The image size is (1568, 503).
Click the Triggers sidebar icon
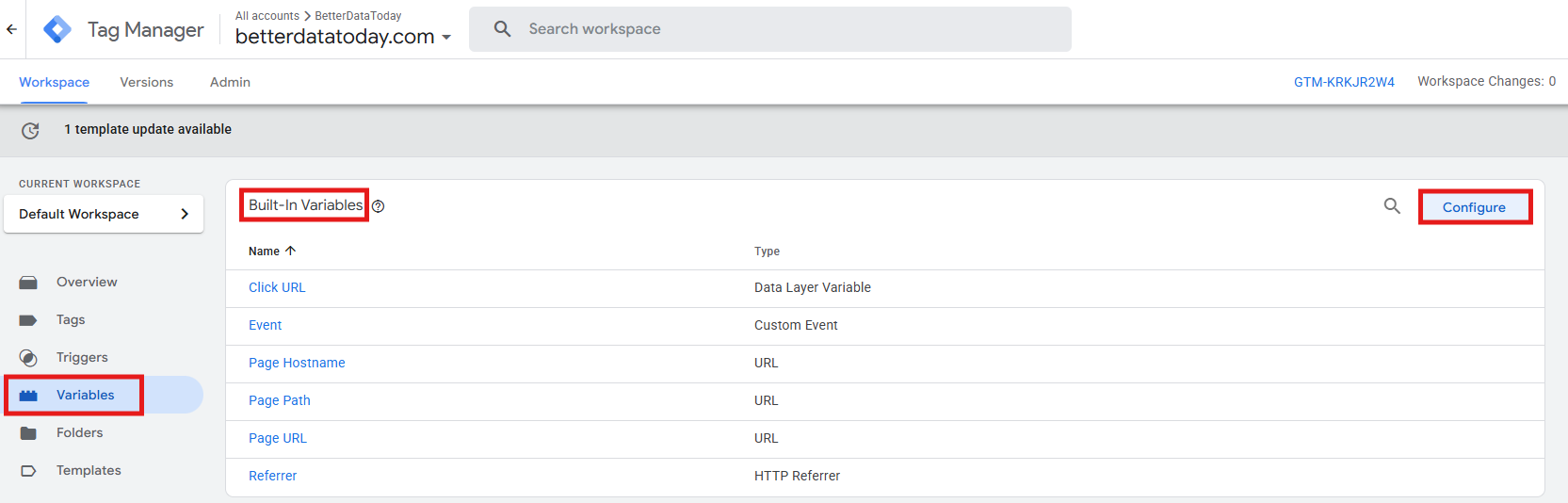(x=28, y=358)
